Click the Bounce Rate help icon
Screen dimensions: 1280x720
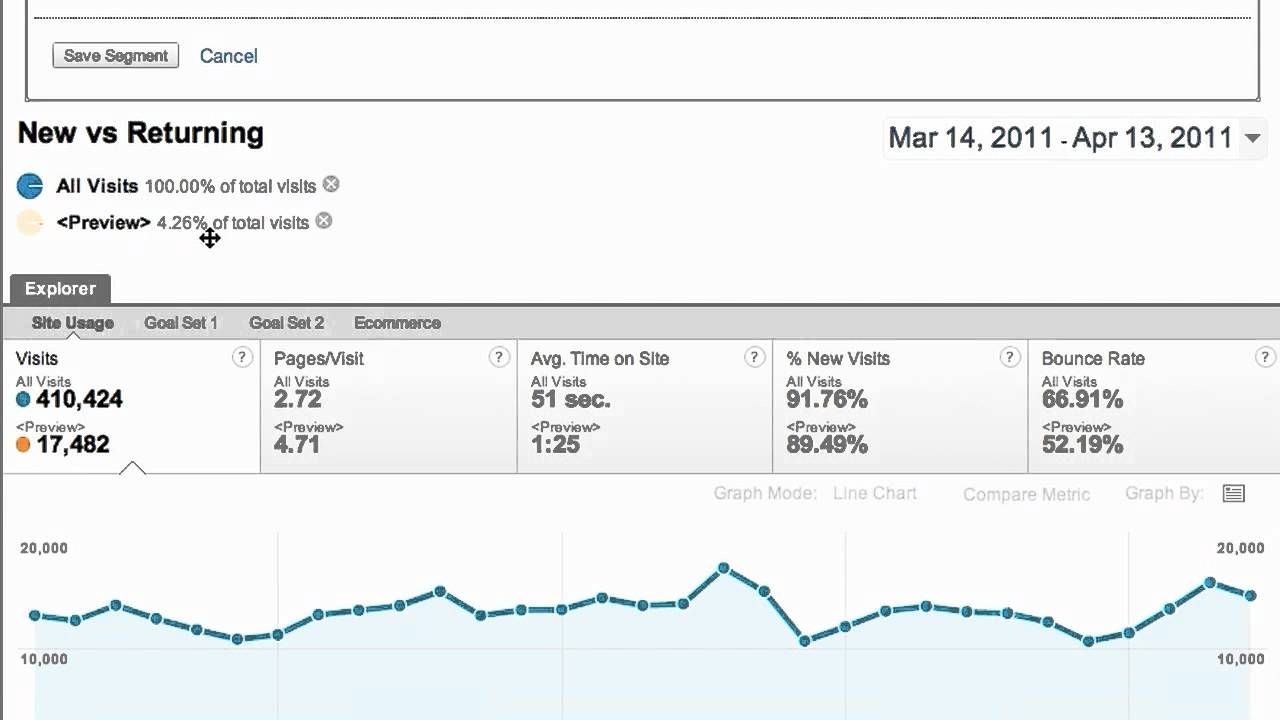(1266, 358)
